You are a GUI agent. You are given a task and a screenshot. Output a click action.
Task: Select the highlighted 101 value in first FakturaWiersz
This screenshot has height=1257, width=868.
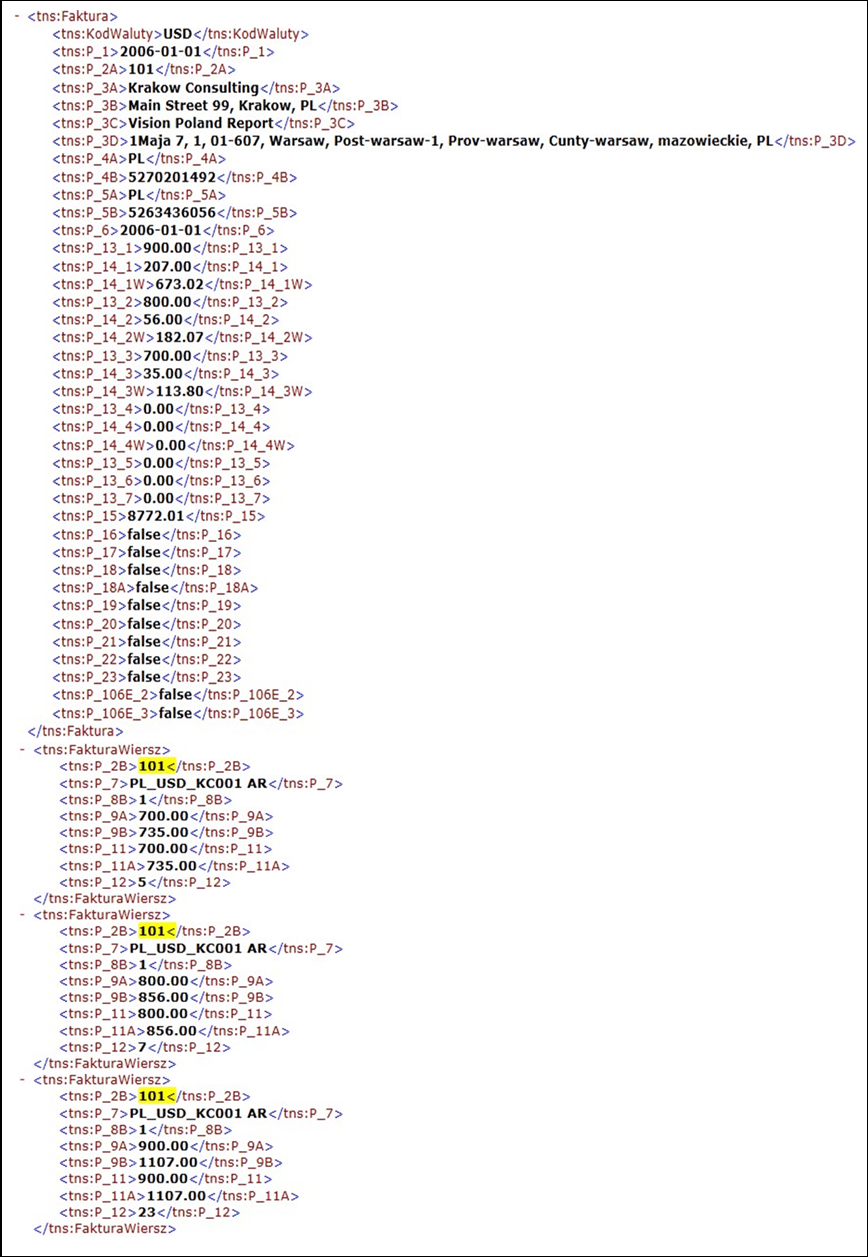click(157, 766)
